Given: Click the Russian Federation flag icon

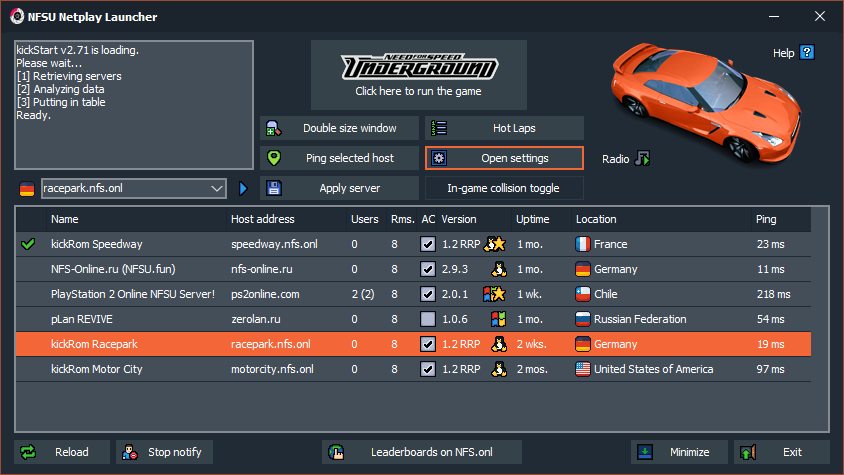Looking at the screenshot, I should point(583,319).
